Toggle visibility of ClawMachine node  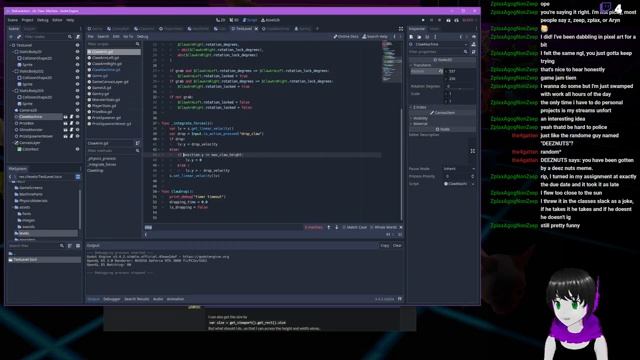pos(78,117)
